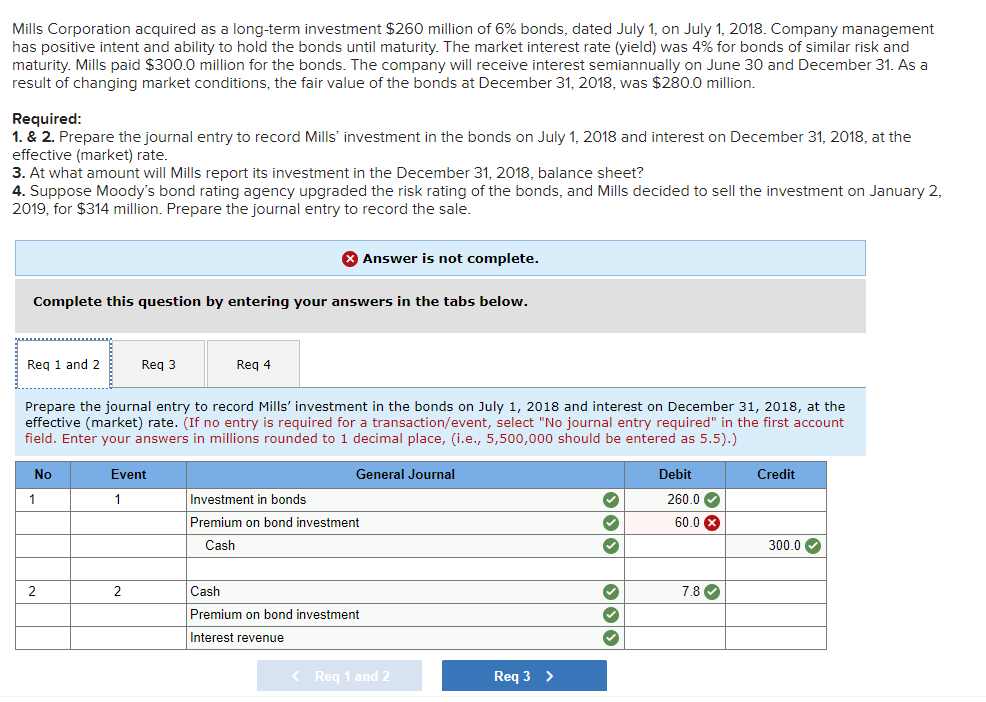Click the green checkmark beside Investment in bonds
Image resolution: width=986 pixels, height=702 pixels.
coord(608,499)
